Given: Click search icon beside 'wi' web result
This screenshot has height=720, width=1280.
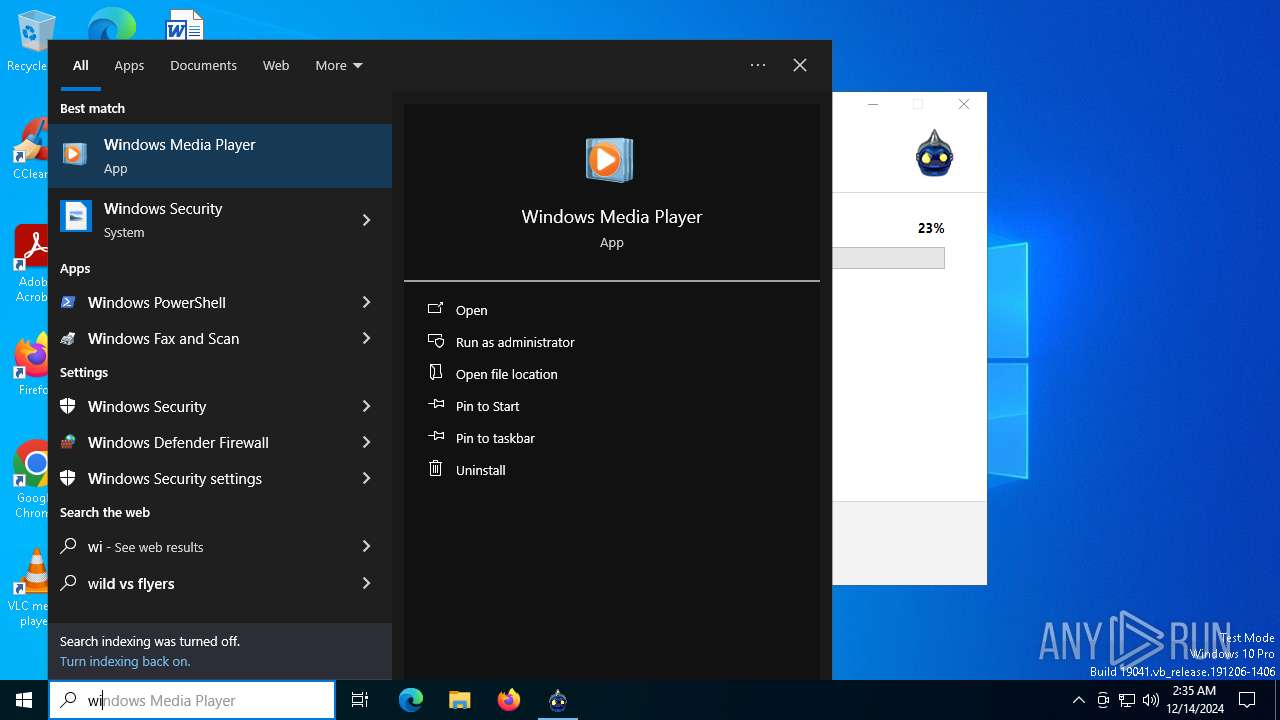Looking at the screenshot, I should [68, 546].
